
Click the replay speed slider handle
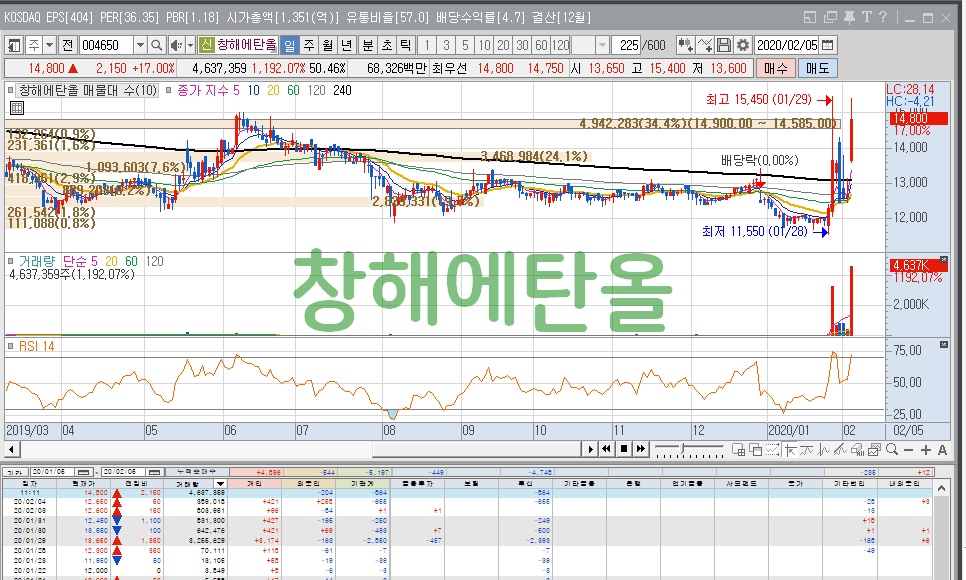[x=683, y=447]
